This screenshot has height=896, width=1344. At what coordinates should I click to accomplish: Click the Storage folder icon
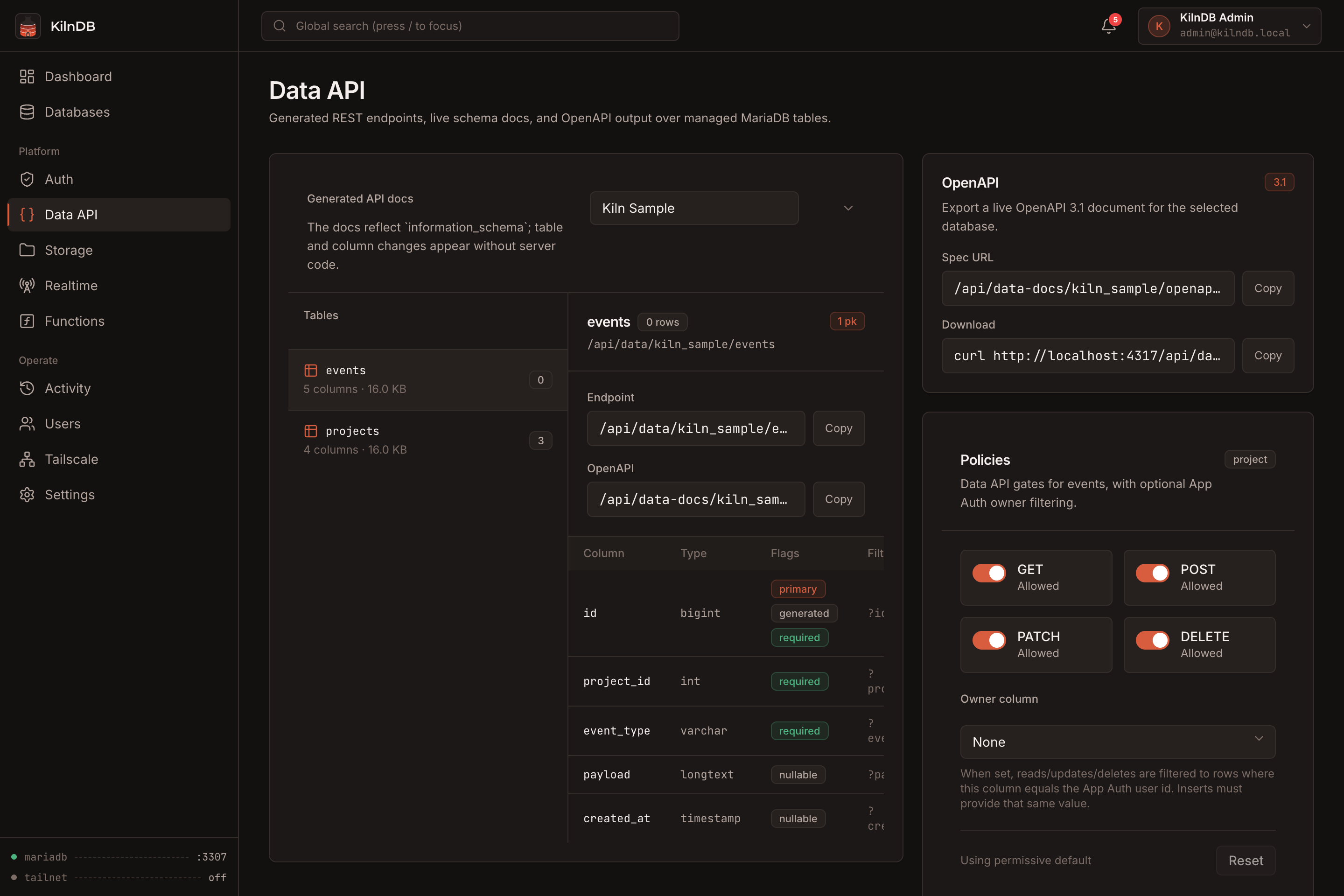coord(27,250)
